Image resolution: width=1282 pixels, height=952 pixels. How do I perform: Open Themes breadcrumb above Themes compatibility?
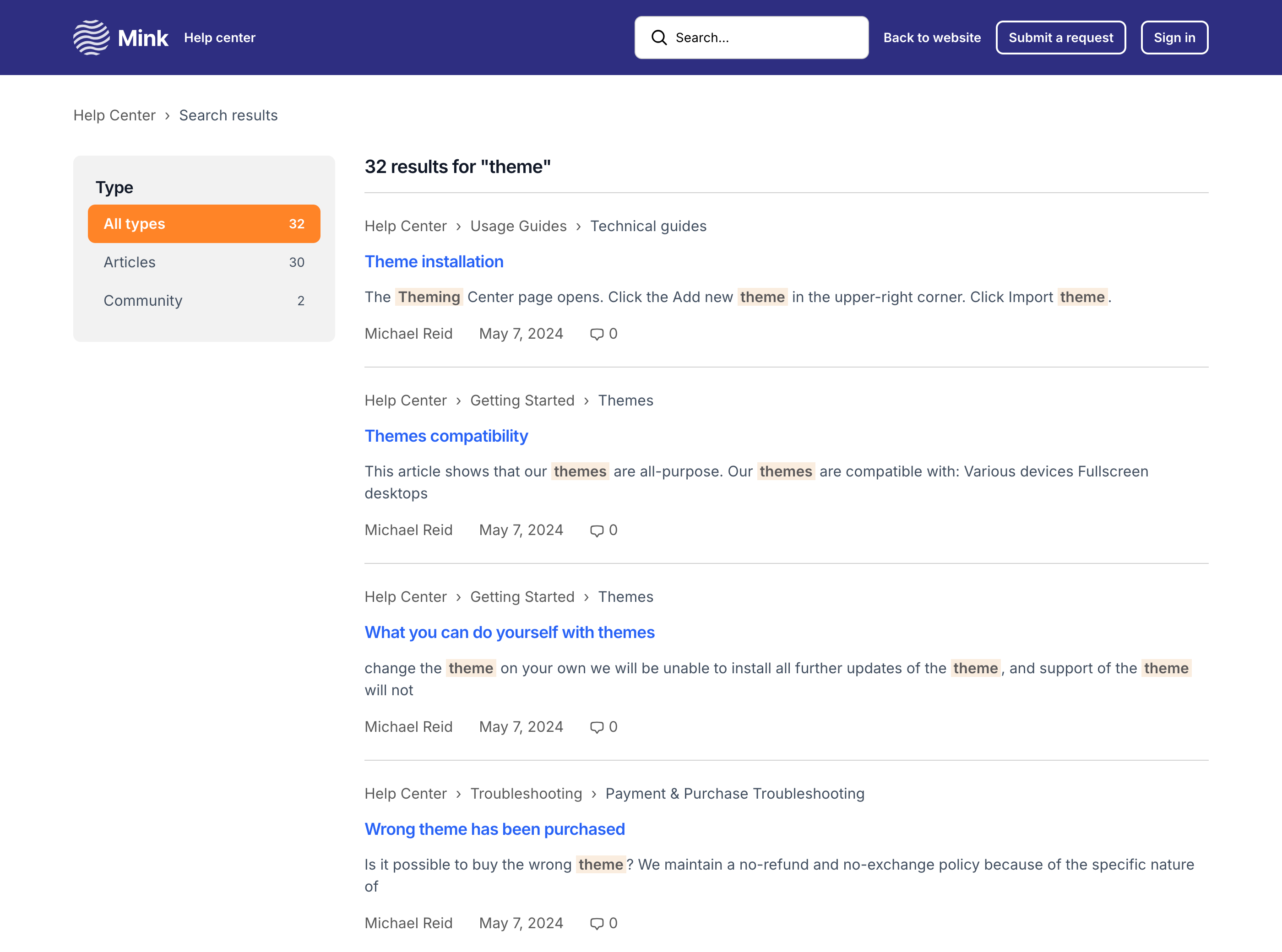point(625,400)
